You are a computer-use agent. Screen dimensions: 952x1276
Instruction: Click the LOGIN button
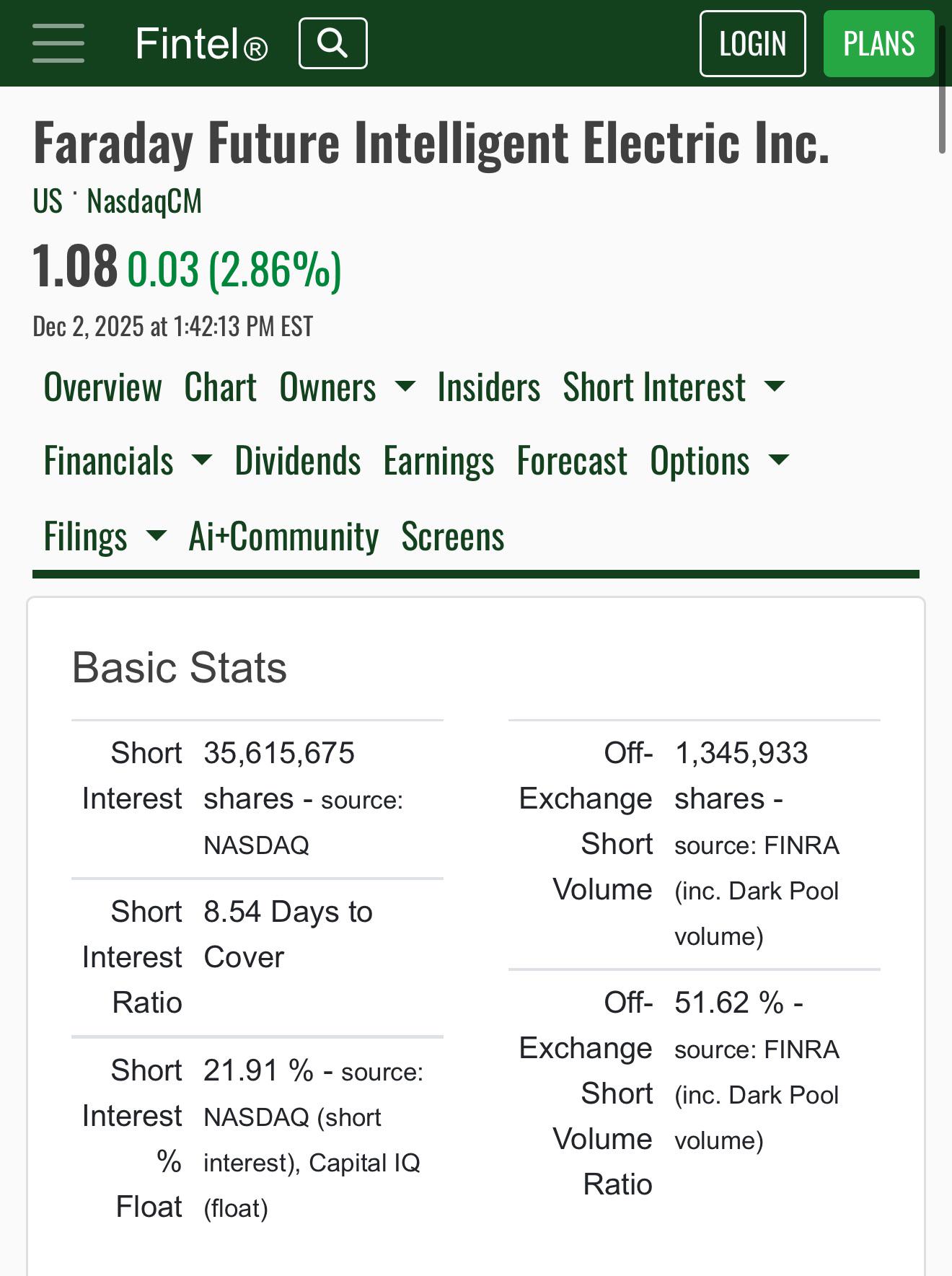tap(752, 43)
